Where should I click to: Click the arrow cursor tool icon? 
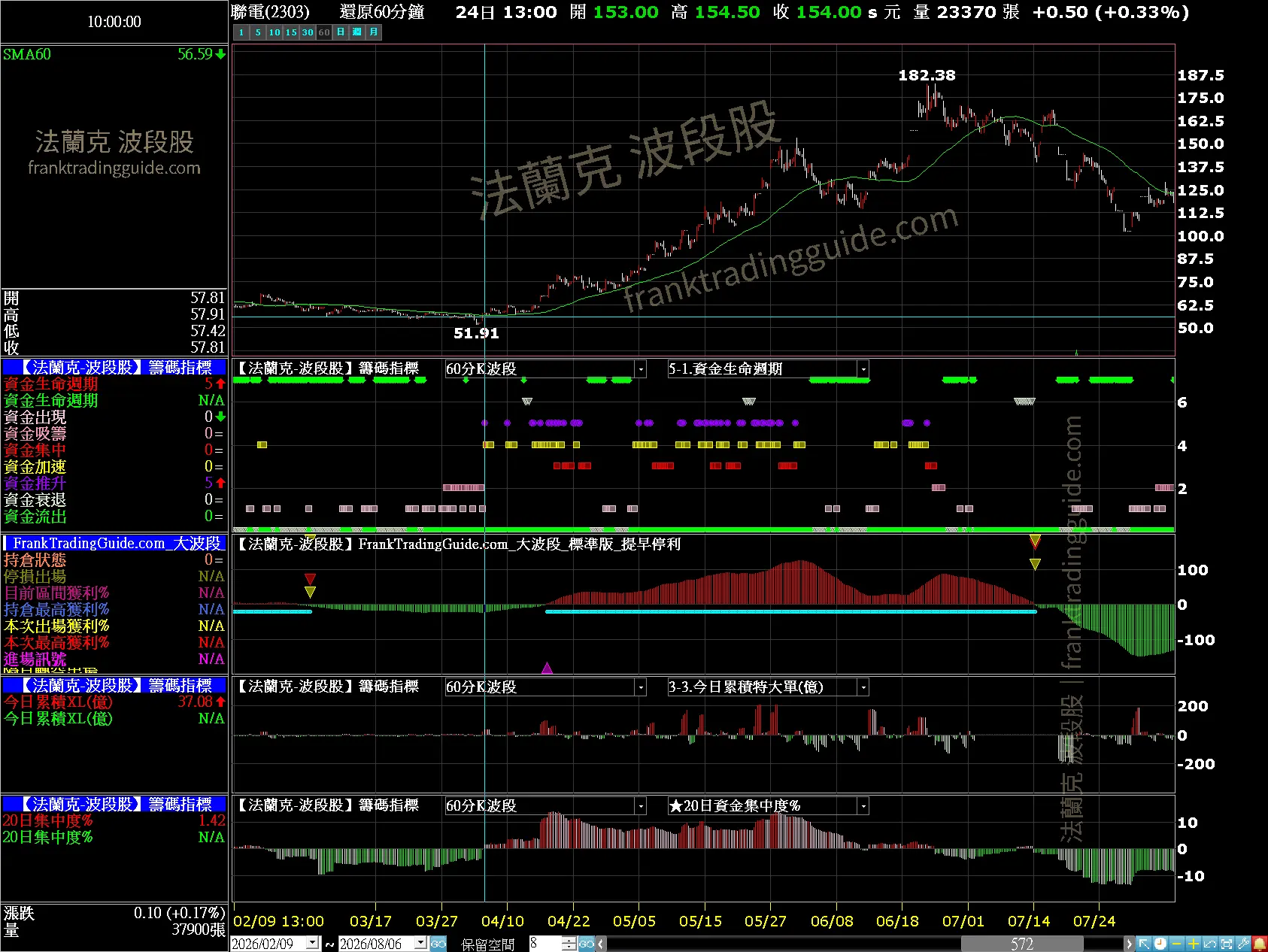pos(1143,944)
